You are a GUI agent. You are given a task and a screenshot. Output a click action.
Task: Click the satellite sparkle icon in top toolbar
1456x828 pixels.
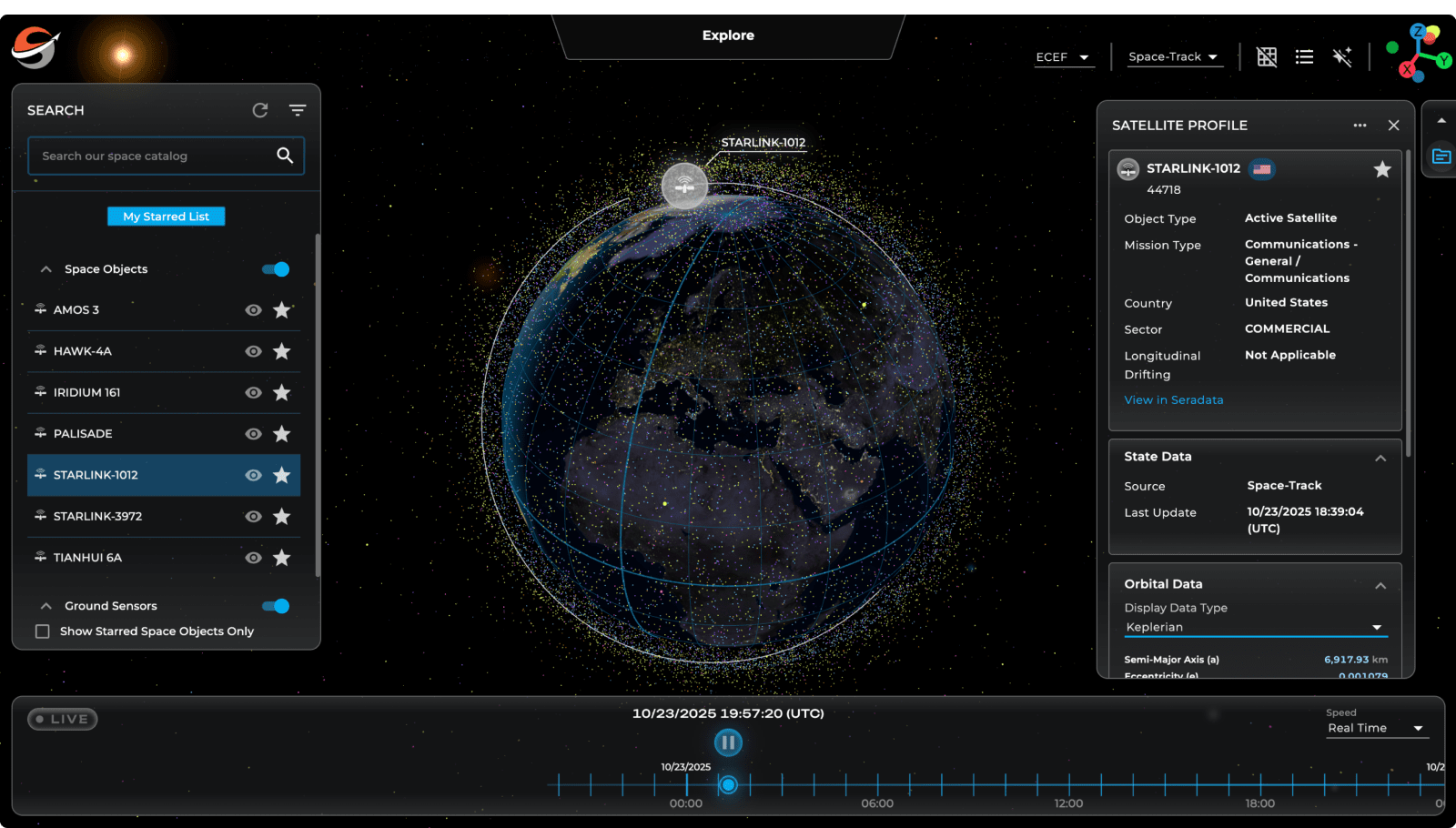pyautogui.click(x=1342, y=56)
